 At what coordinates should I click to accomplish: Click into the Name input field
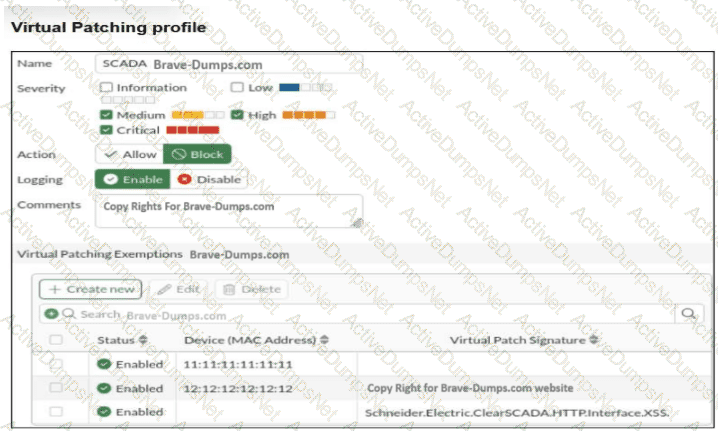230,64
